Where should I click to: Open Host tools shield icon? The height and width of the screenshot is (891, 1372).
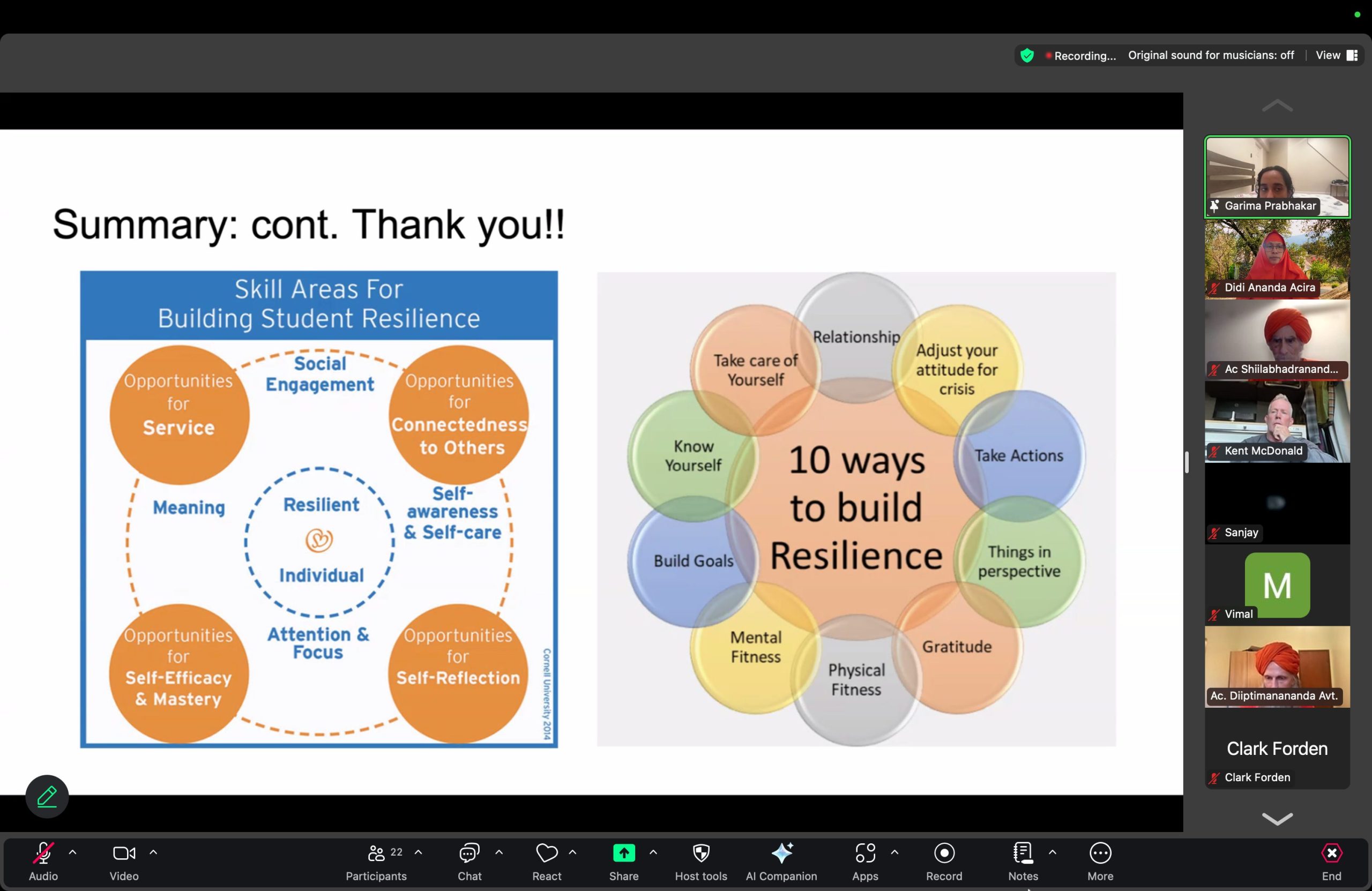coord(700,853)
